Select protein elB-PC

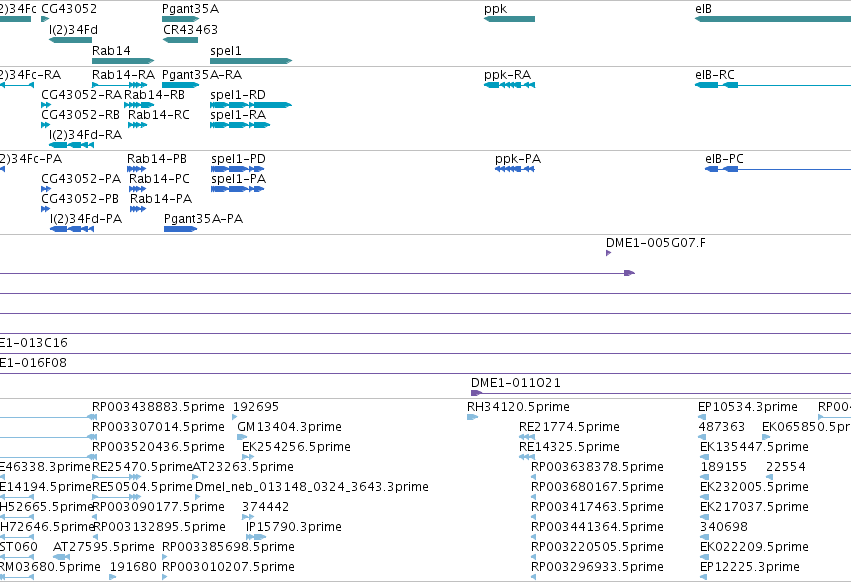[778, 169]
